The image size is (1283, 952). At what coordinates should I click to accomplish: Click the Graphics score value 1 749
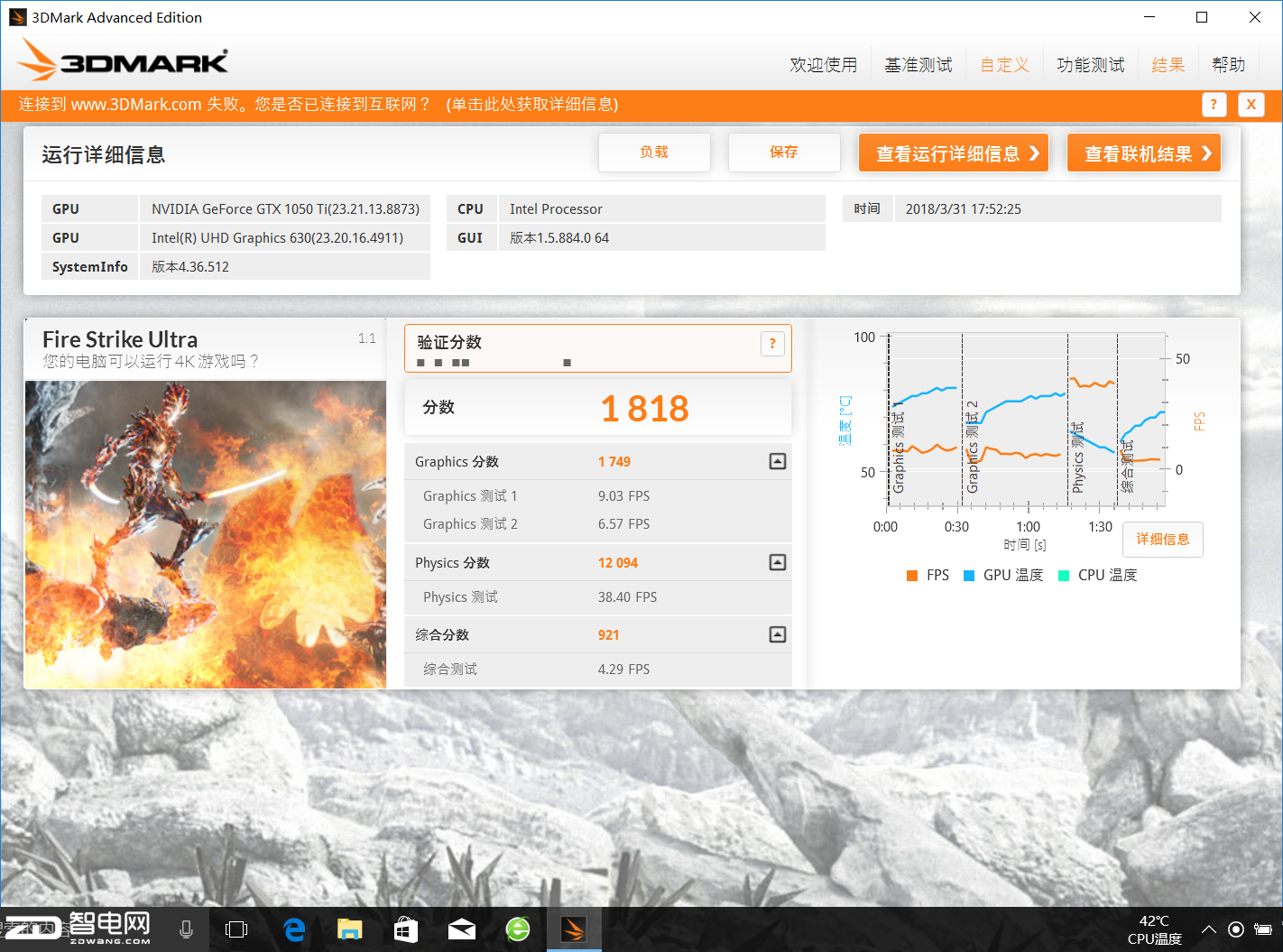[x=614, y=461]
